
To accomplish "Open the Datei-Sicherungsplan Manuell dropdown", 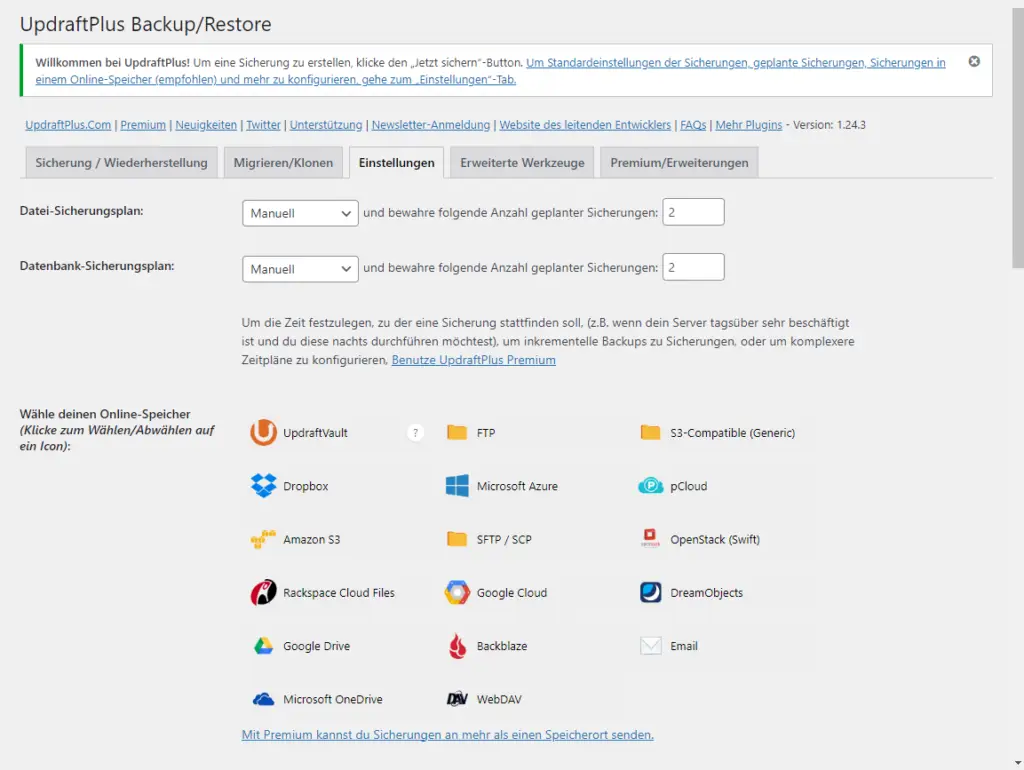I will pos(300,214).
